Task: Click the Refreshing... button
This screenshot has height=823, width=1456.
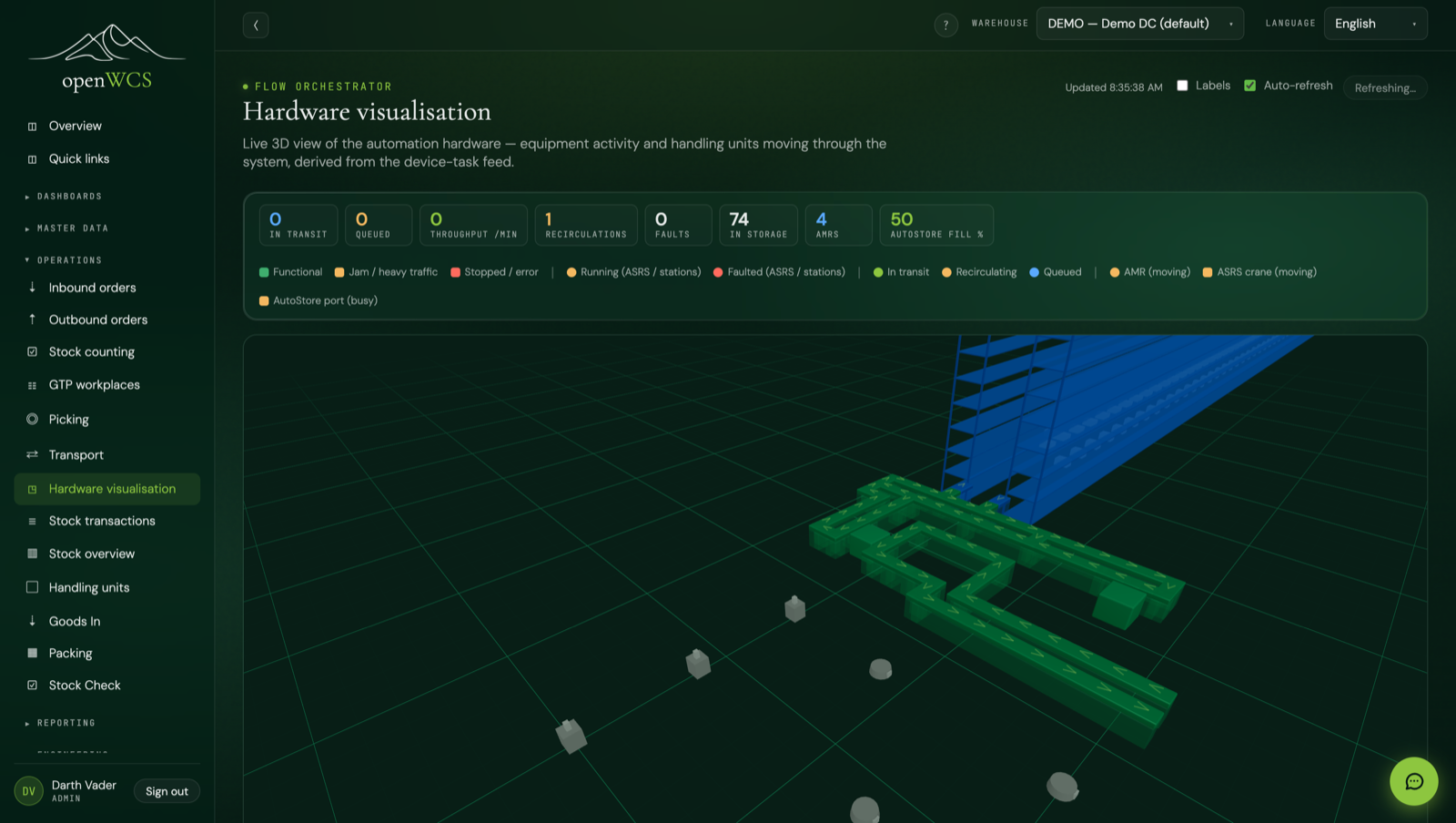Action: [x=1385, y=87]
